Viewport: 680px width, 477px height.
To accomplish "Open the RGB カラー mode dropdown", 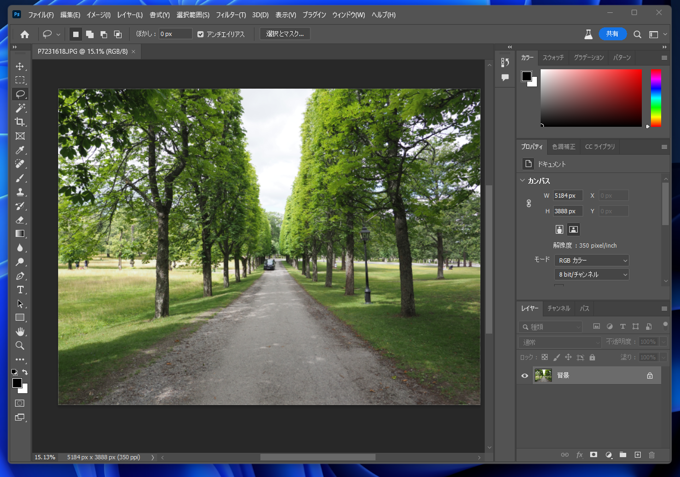I will tap(592, 260).
